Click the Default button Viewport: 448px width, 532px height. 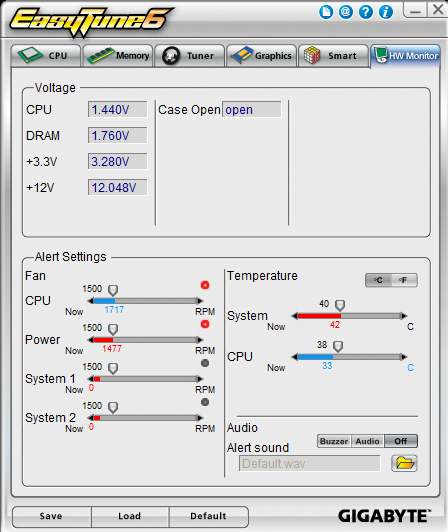pyautogui.click(x=208, y=516)
